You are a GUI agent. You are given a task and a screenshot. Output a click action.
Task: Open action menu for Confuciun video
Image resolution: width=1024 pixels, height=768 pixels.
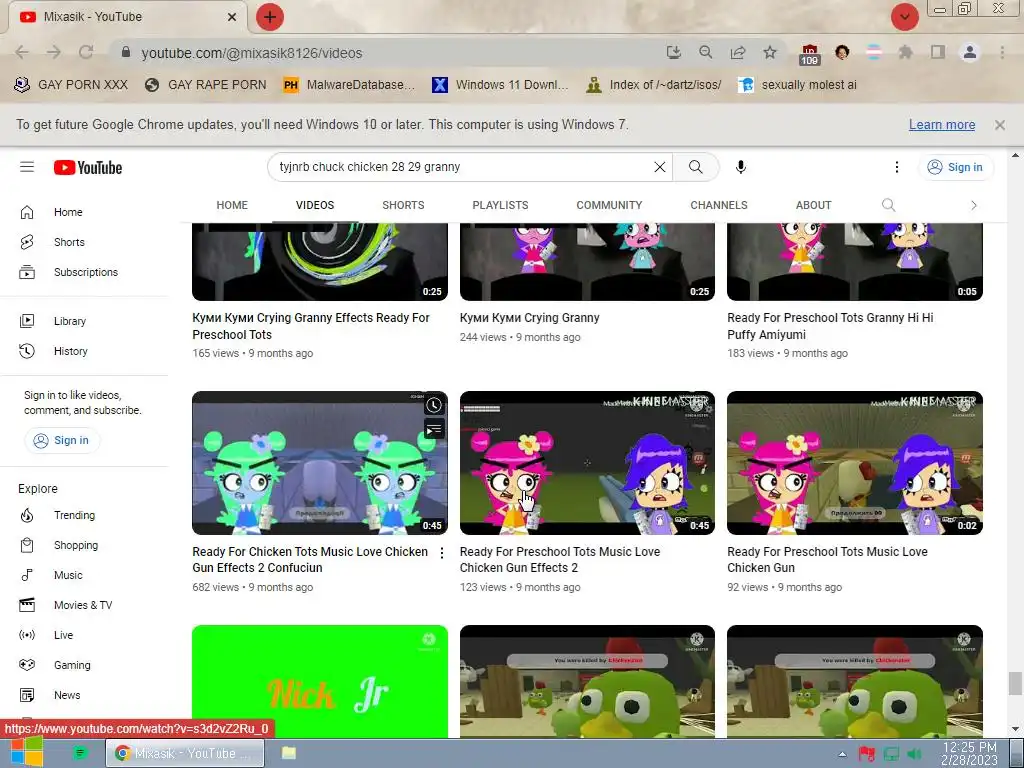click(442, 553)
